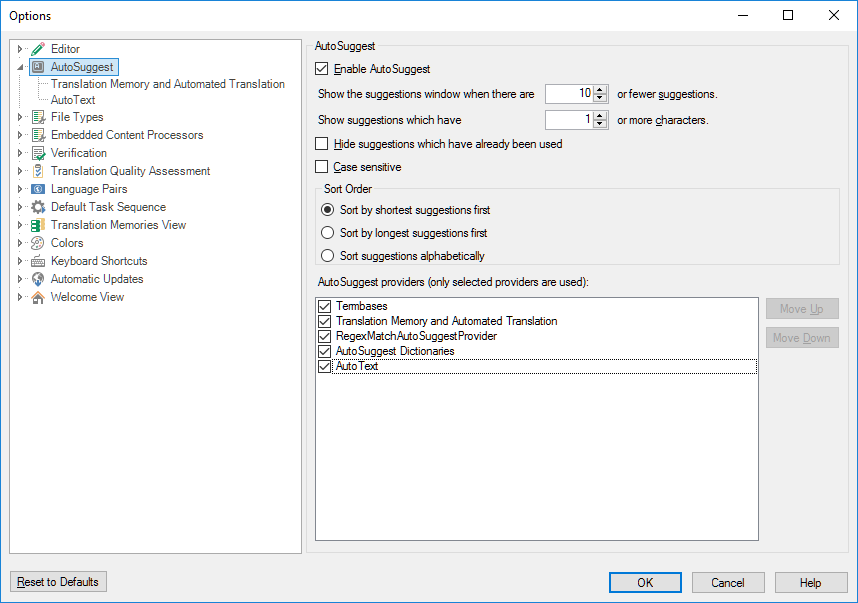The height and width of the screenshot is (603, 858).
Task: Collapse the AutoSuggest tree node
Action: (20, 67)
